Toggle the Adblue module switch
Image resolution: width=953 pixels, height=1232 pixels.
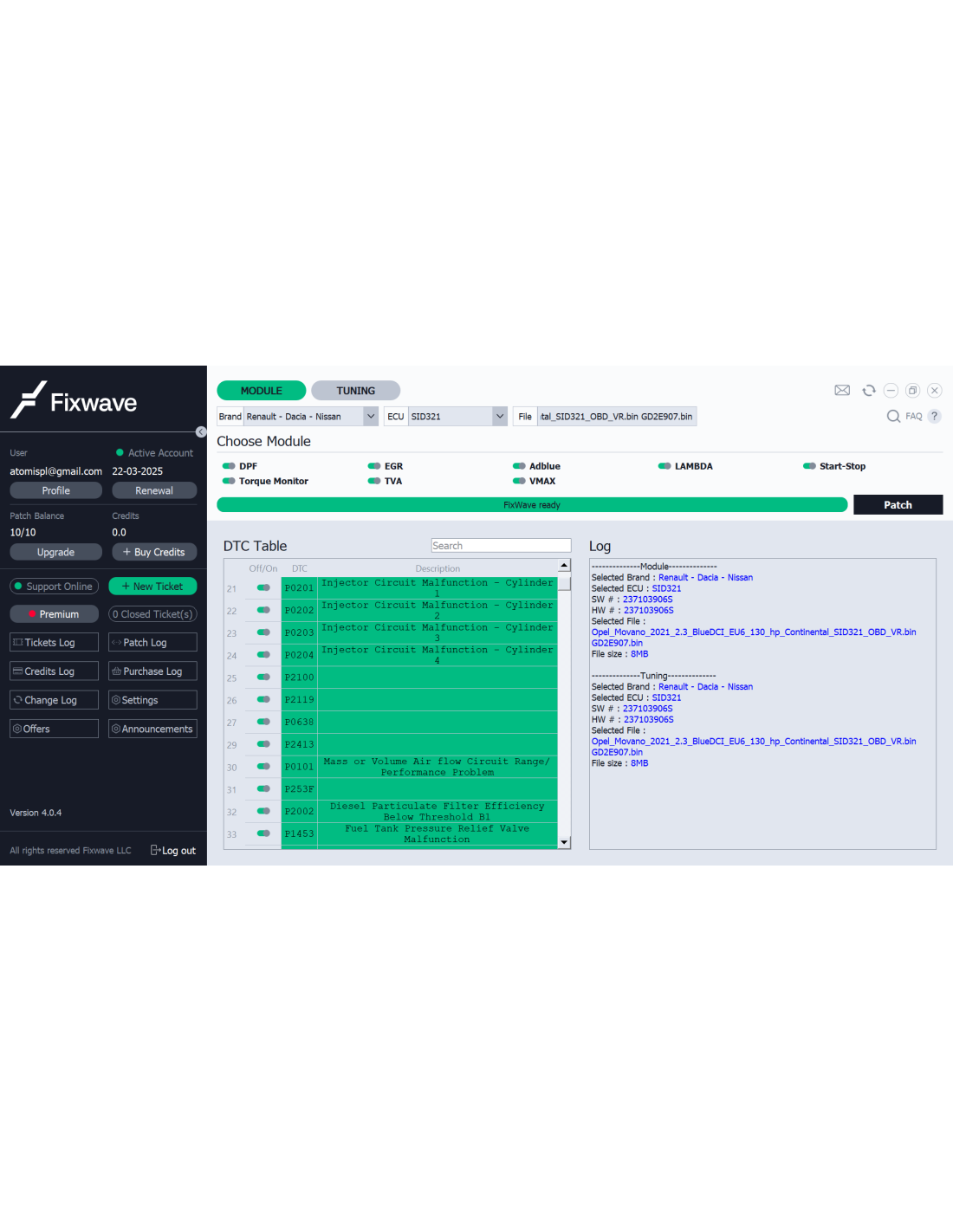point(519,466)
